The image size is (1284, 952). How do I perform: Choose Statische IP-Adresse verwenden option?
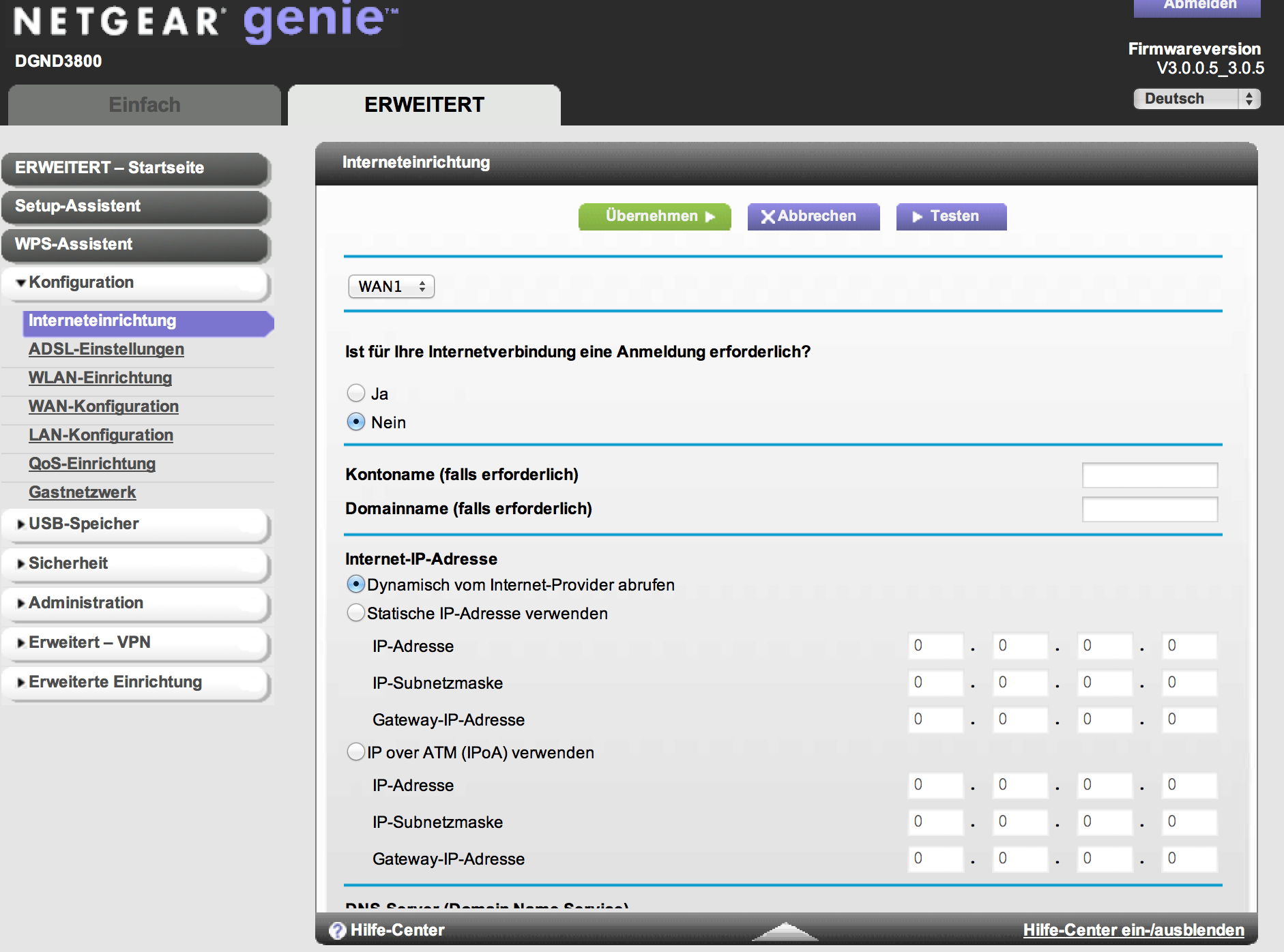click(x=356, y=613)
